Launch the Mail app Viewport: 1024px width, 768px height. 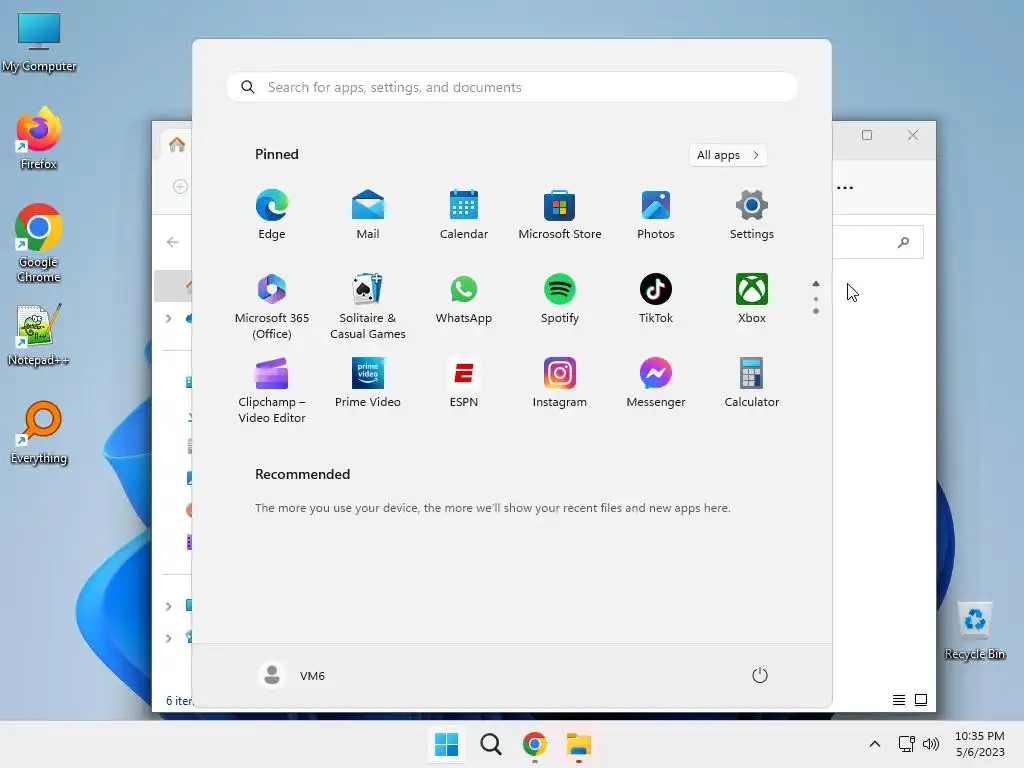pyautogui.click(x=368, y=215)
